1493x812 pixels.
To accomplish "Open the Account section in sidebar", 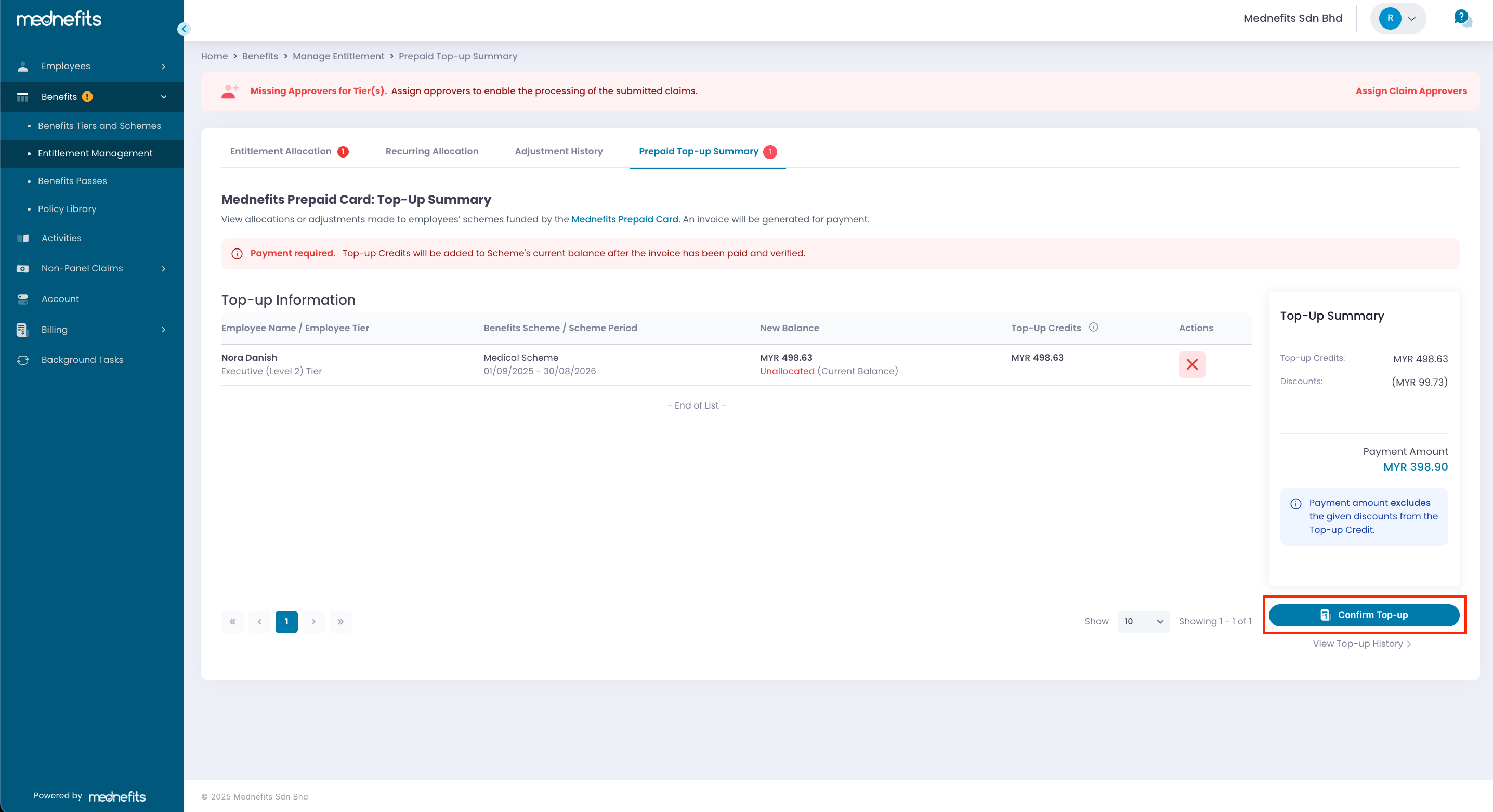I will [x=60, y=299].
